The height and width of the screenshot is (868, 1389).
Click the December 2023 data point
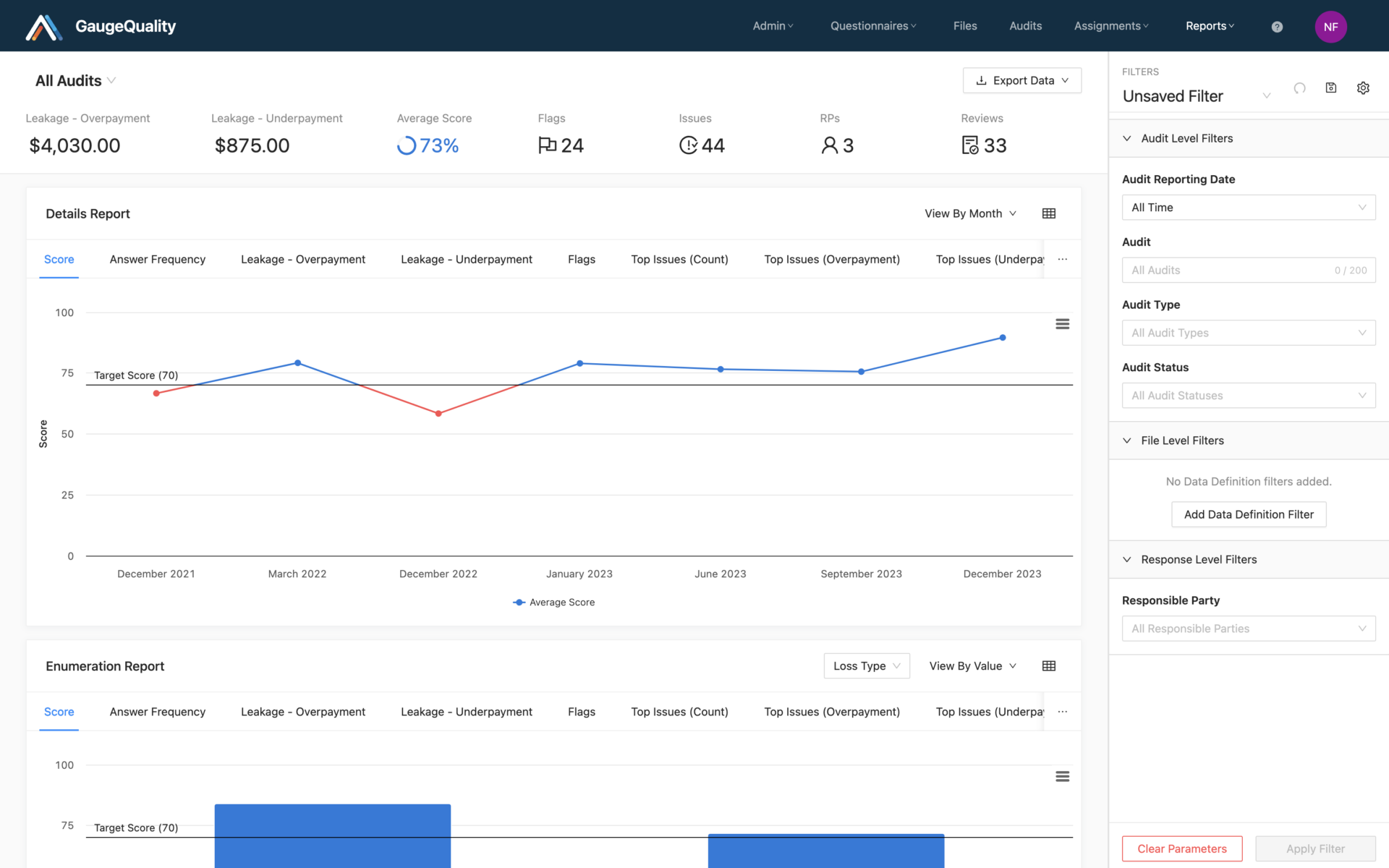[x=1003, y=338]
